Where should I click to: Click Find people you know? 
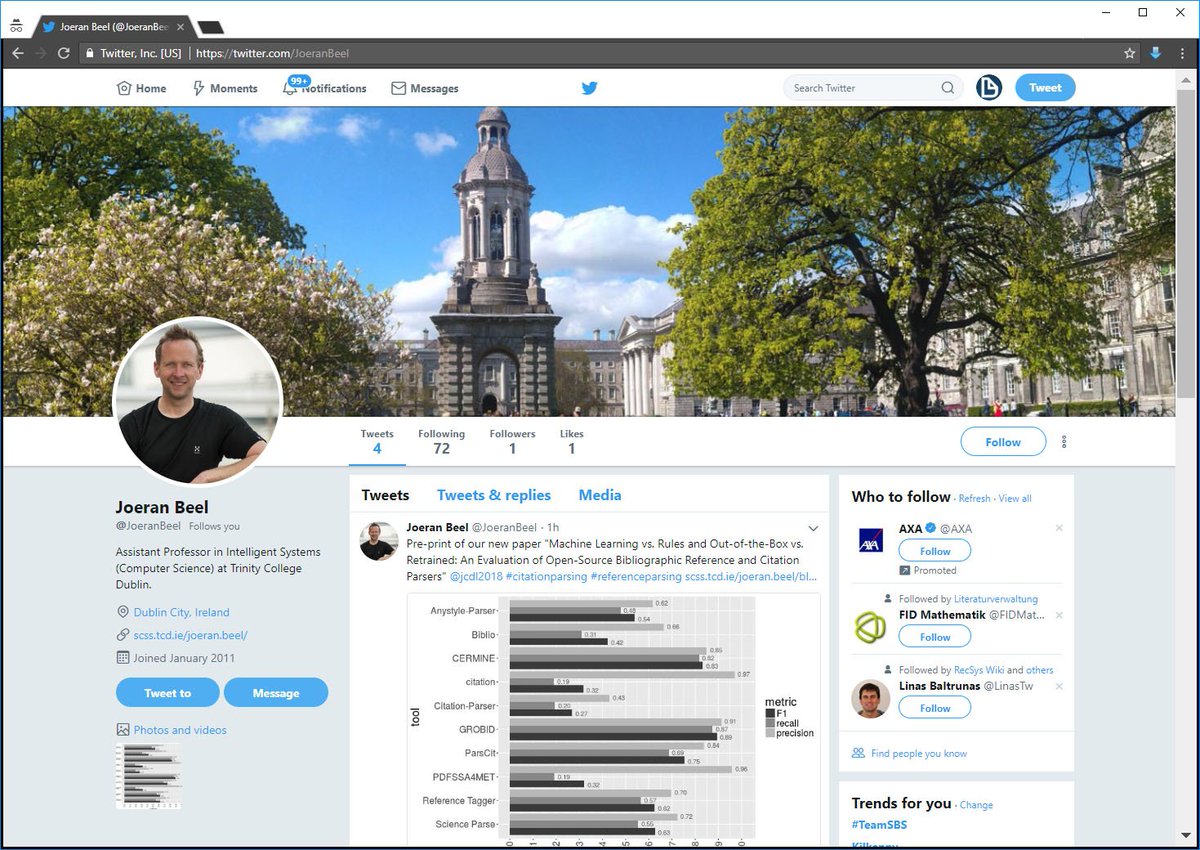919,753
